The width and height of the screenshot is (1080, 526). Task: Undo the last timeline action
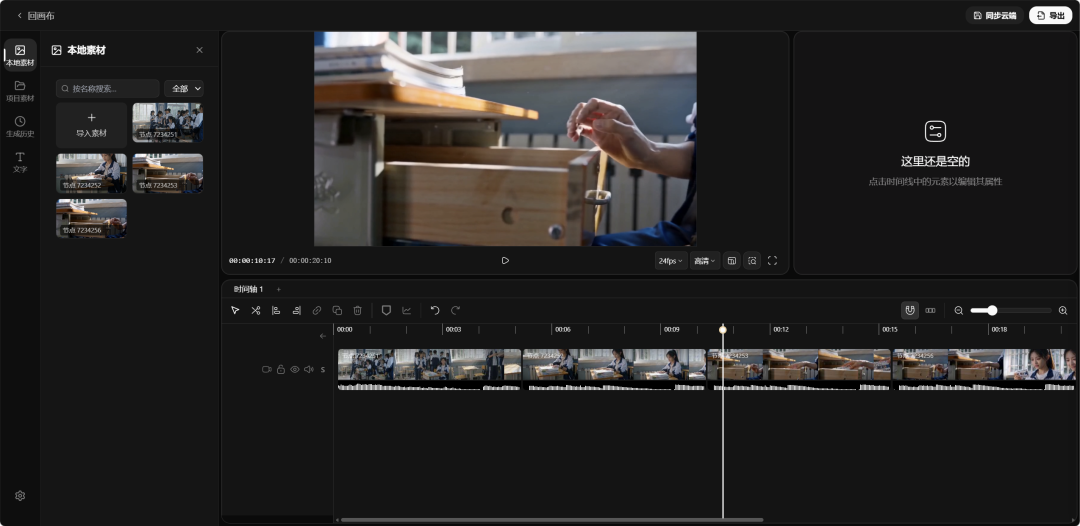click(x=435, y=311)
